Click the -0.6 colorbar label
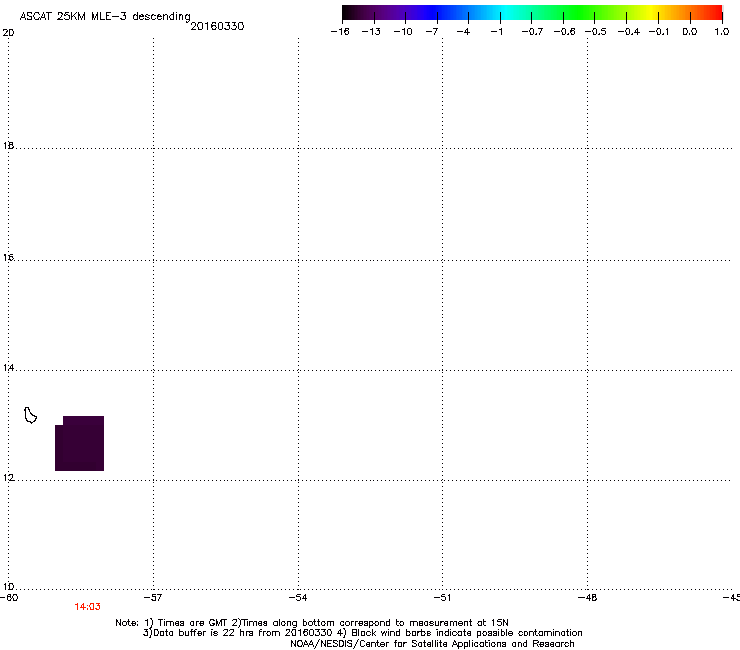Screen dimensions: 740x650 (564, 32)
